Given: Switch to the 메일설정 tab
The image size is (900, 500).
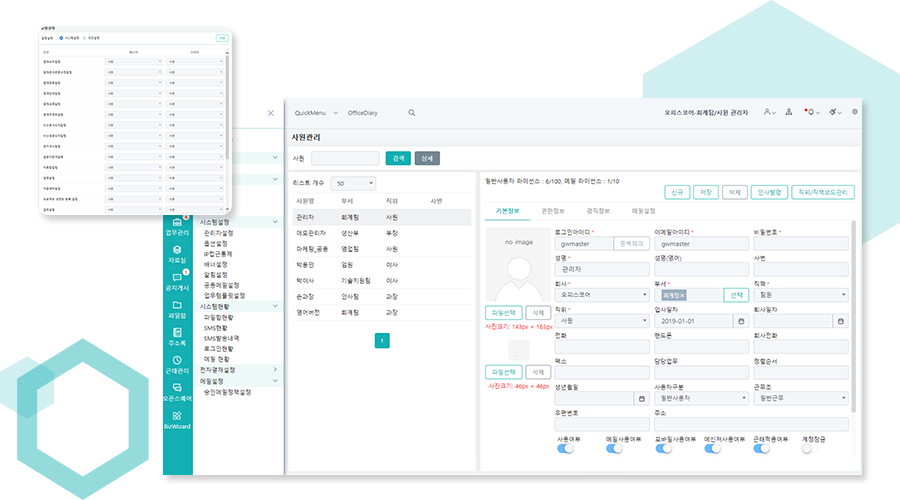Looking at the screenshot, I should pos(643,211).
